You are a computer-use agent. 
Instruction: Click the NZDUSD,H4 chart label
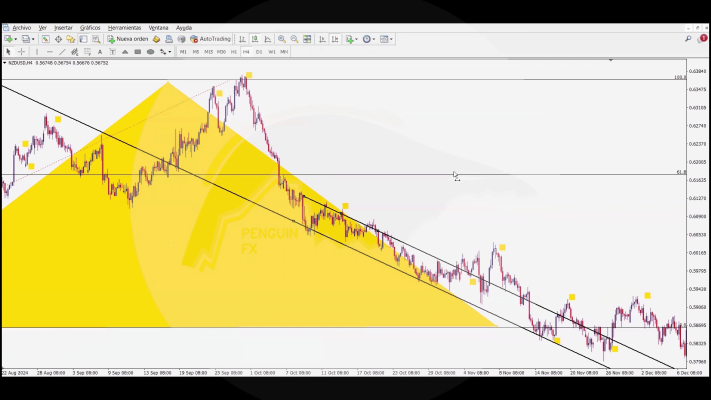click(x=22, y=62)
